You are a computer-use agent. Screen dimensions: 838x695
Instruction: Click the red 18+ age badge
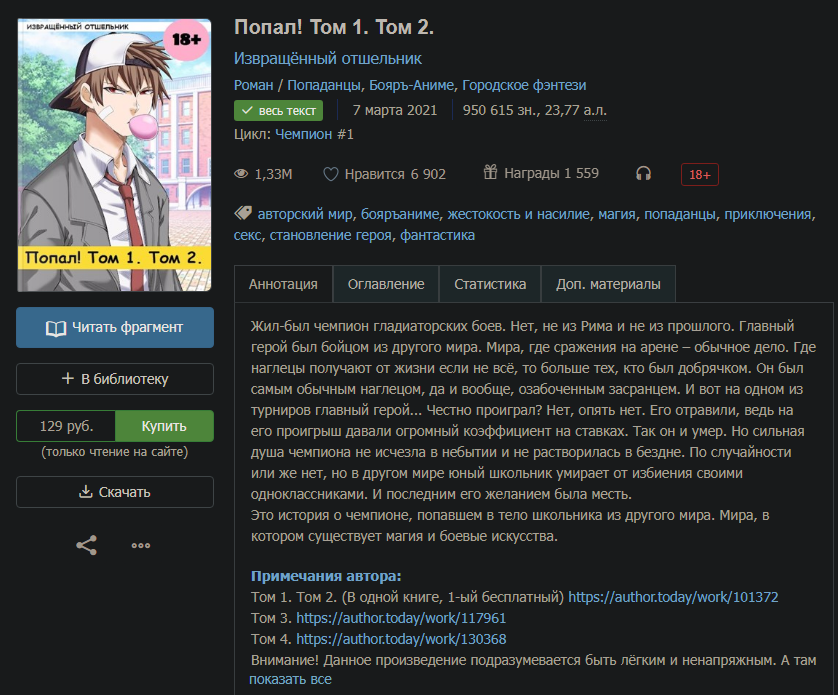click(700, 174)
